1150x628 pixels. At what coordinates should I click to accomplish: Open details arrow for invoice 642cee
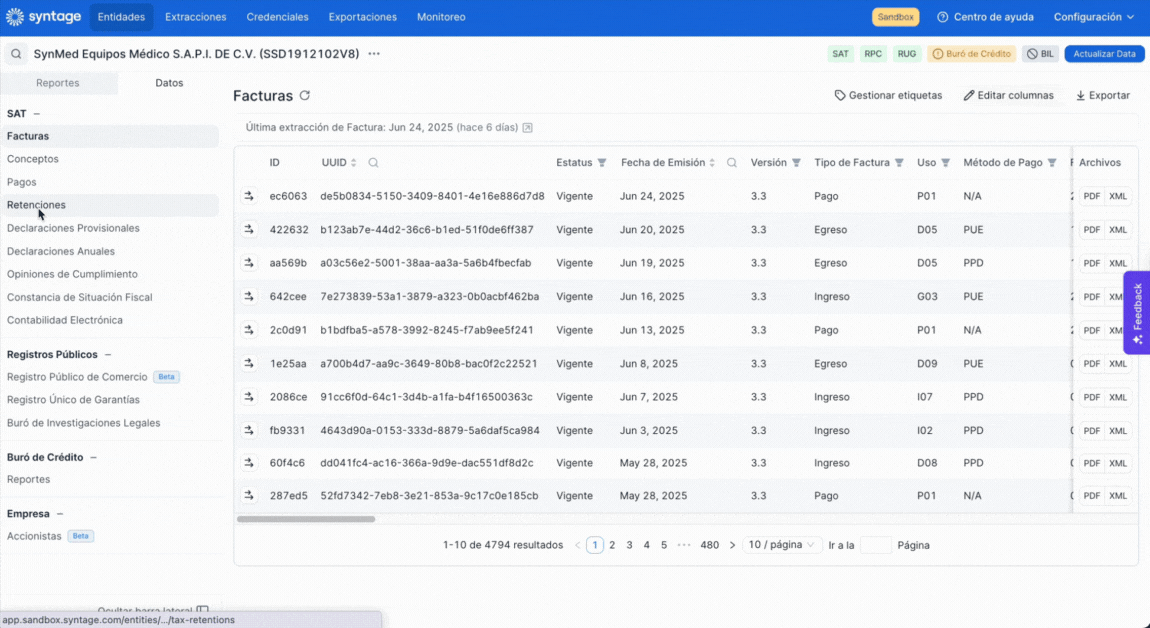coord(249,296)
